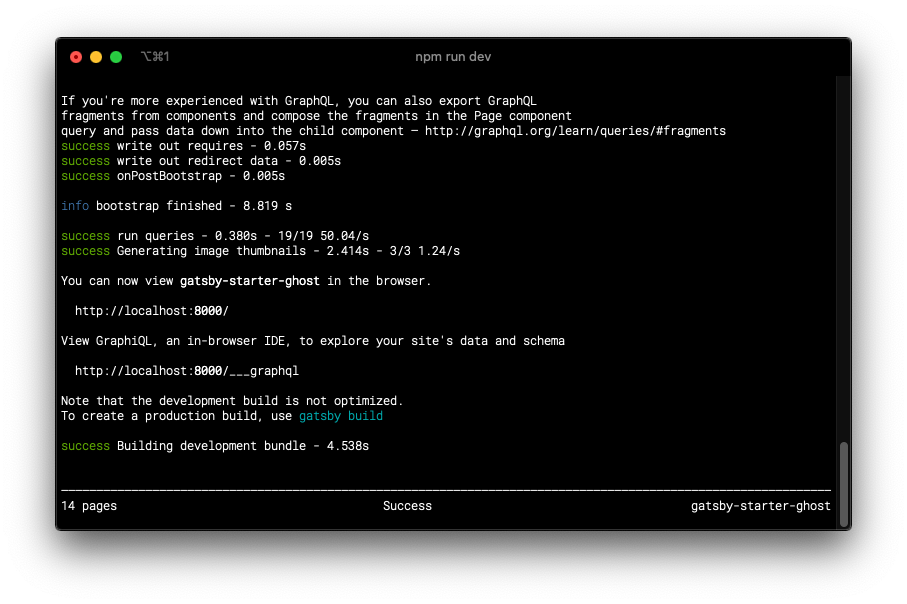Click the 'onPostBootstrap - 0.005s' line
This screenshot has width=907, height=604.
pyautogui.click(x=173, y=176)
